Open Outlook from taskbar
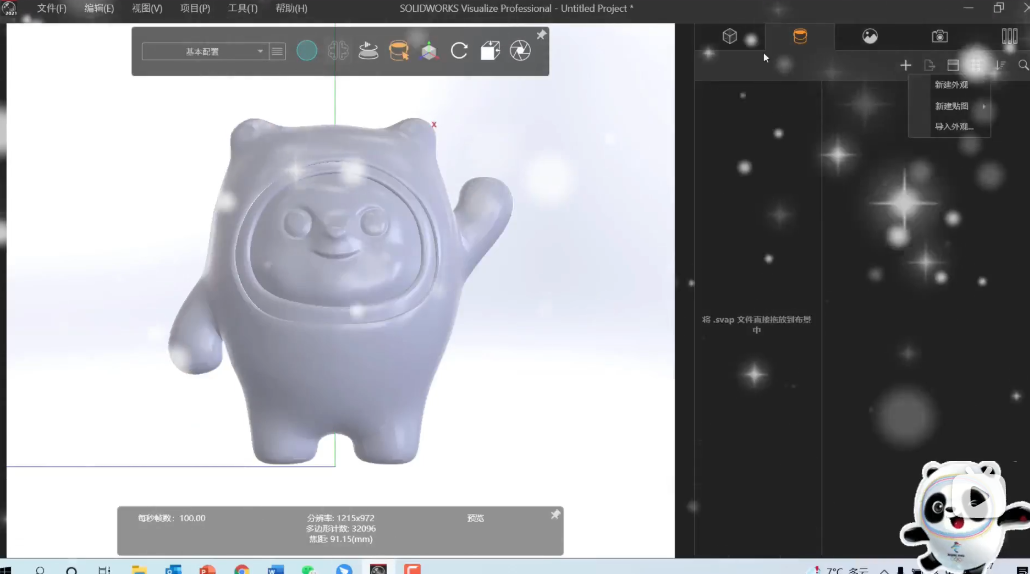 pyautogui.click(x=173, y=569)
